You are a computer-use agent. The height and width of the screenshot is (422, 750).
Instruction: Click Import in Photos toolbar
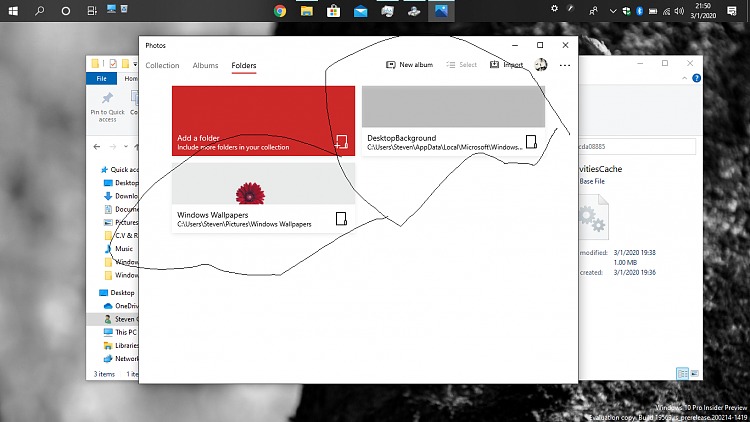[507, 65]
